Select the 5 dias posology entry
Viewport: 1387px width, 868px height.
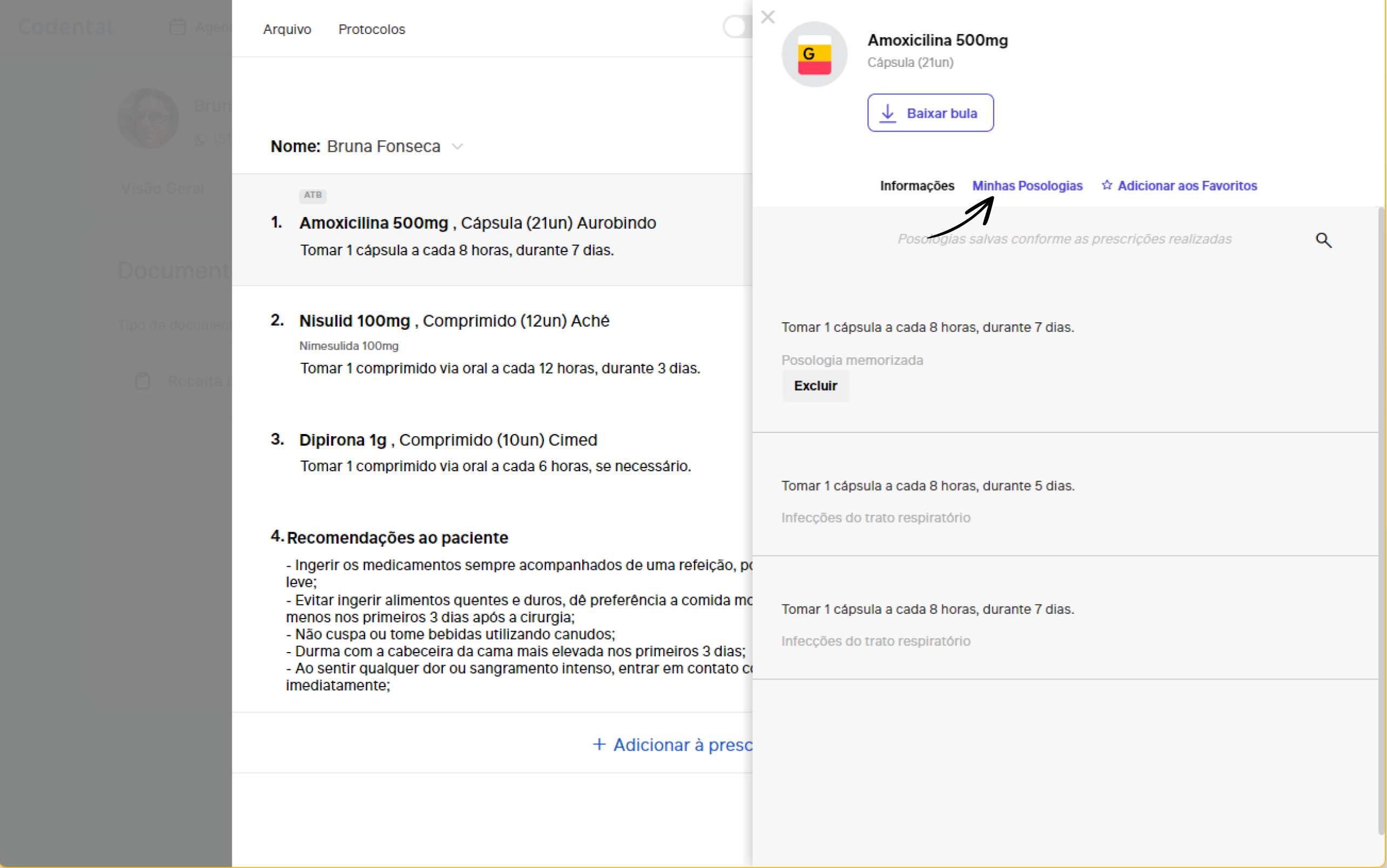(x=927, y=486)
